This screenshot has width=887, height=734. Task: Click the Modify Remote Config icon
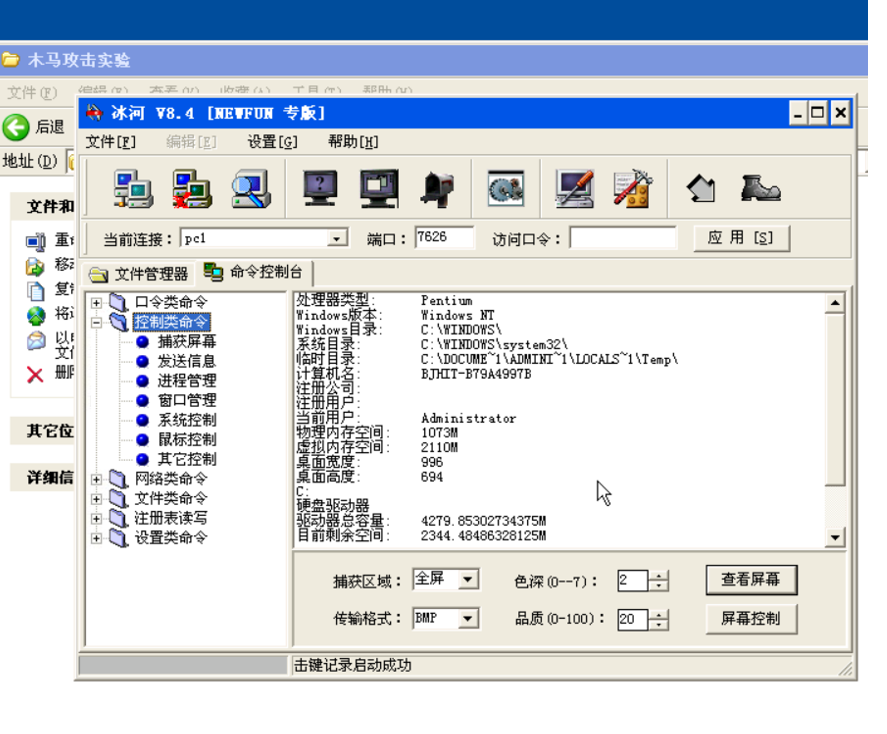pyautogui.click(x=575, y=189)
